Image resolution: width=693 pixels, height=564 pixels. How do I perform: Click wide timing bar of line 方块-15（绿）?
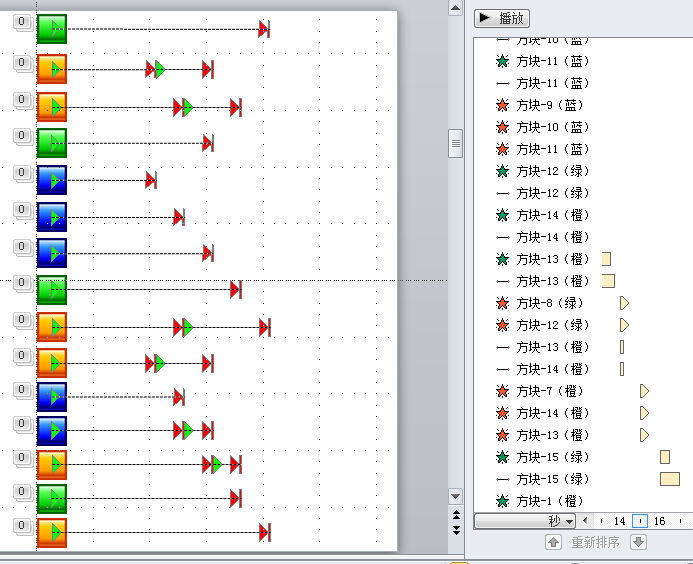point(670,479)
